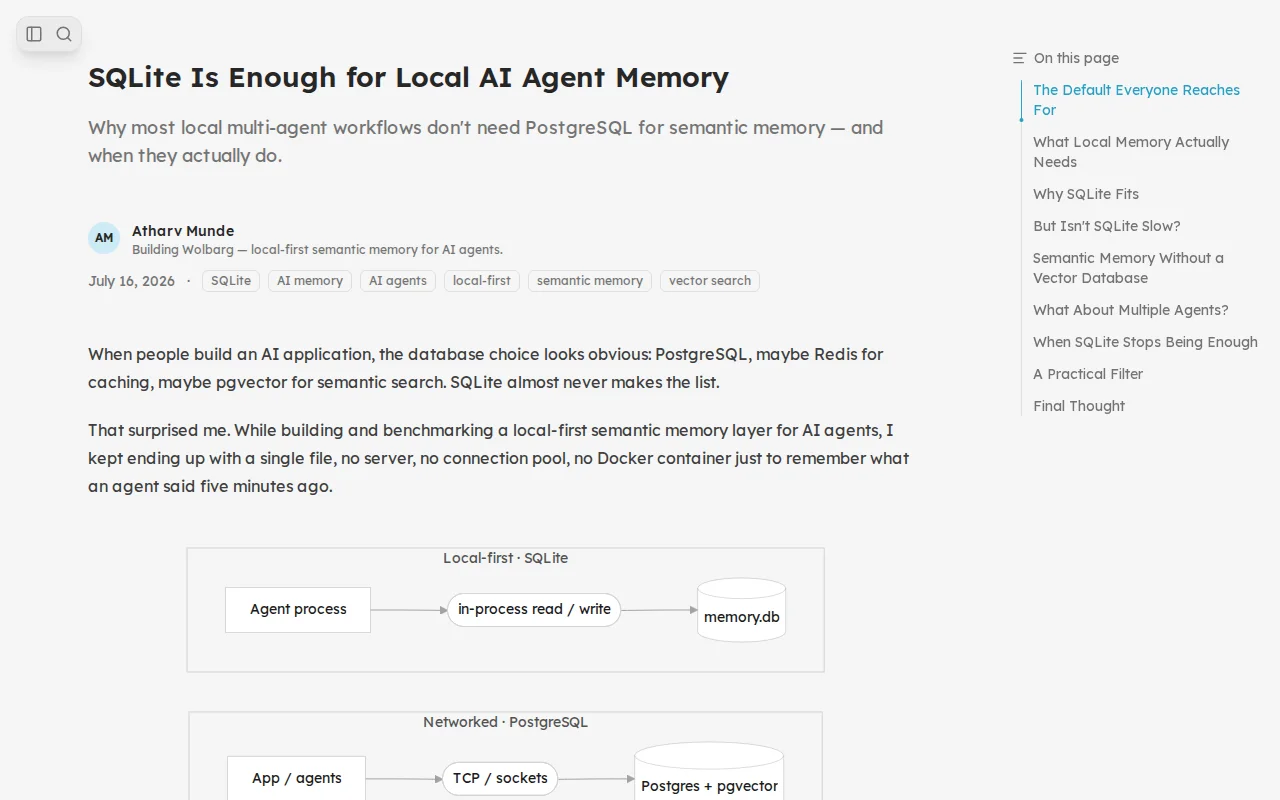The height and width of the screenshot is (800, 1280).
Task: Click the article subtitle text
Action: (x=485, y=142)
